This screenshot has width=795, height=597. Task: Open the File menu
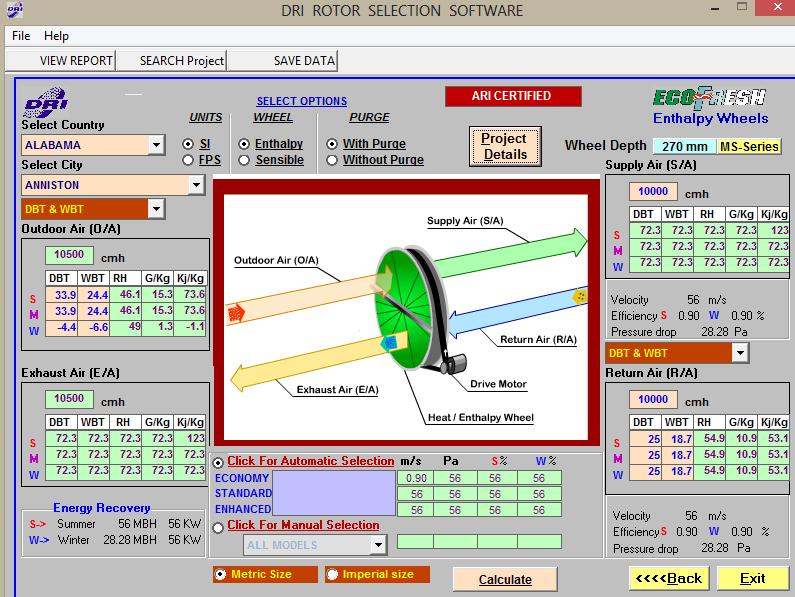click(21, 36)
